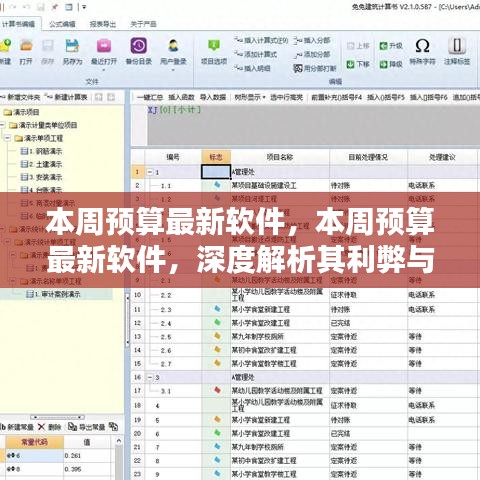Screen dimensions: 480x480
Task: Click the 标志 column header
Action: tap(216, 157)
